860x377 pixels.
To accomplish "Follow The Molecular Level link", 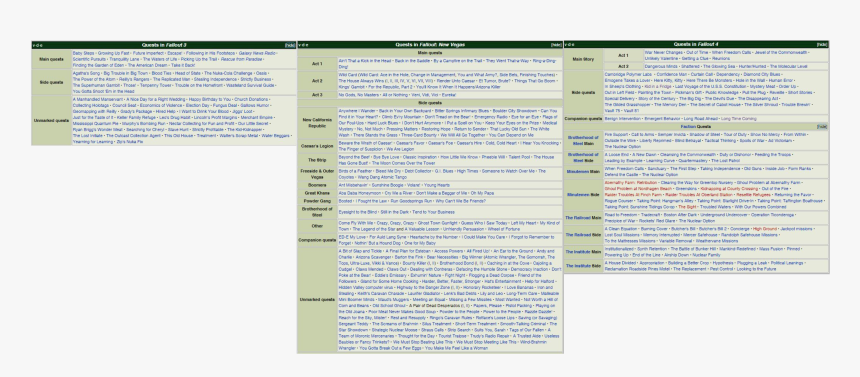I will pos(788,66).
